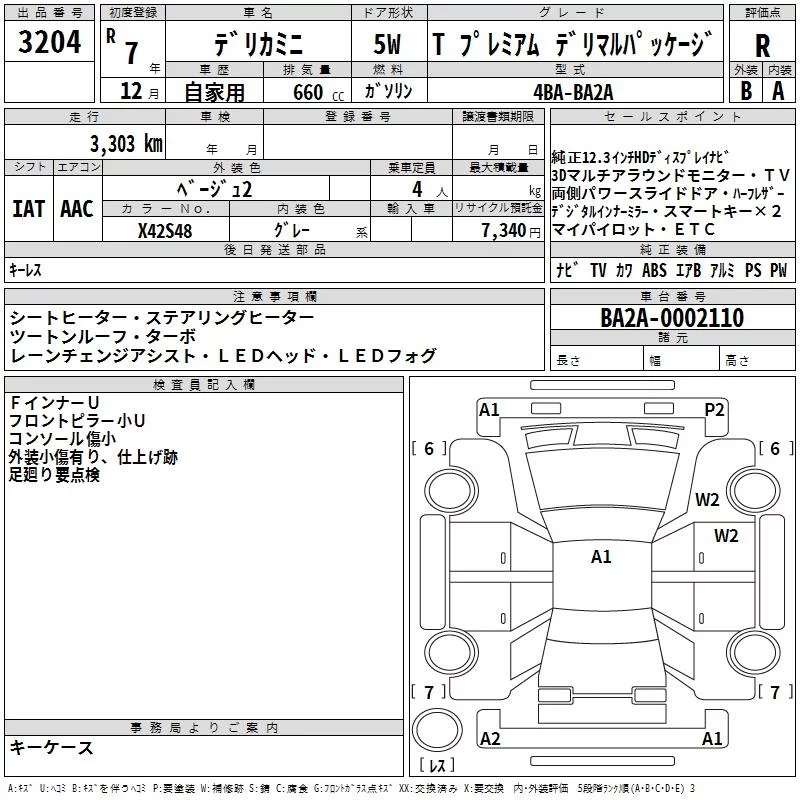The height and width of the screenshot is (800, 800).
Task: Select note シートヒーター・ステアリングヒーター
Action: 162,318
